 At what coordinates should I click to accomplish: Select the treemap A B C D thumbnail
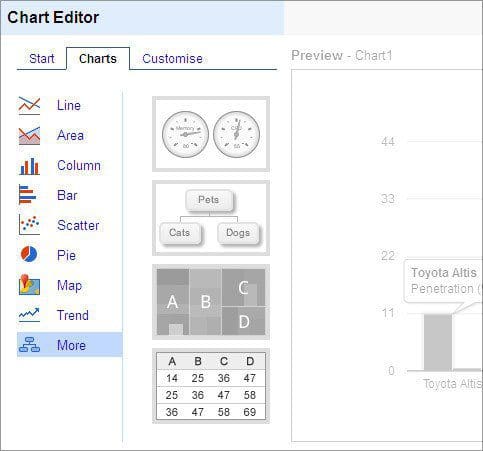pos(211,302)
